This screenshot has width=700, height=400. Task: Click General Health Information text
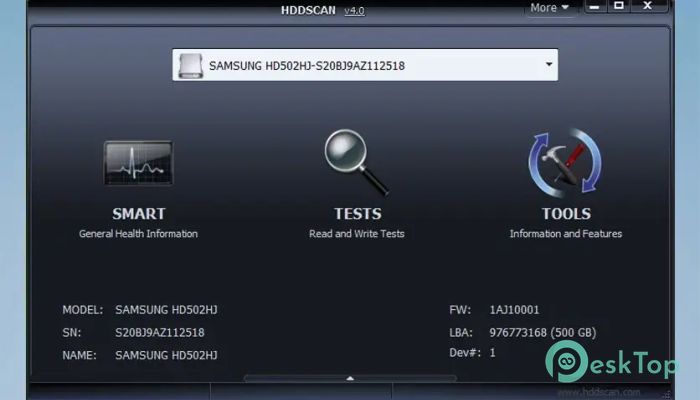138,233
